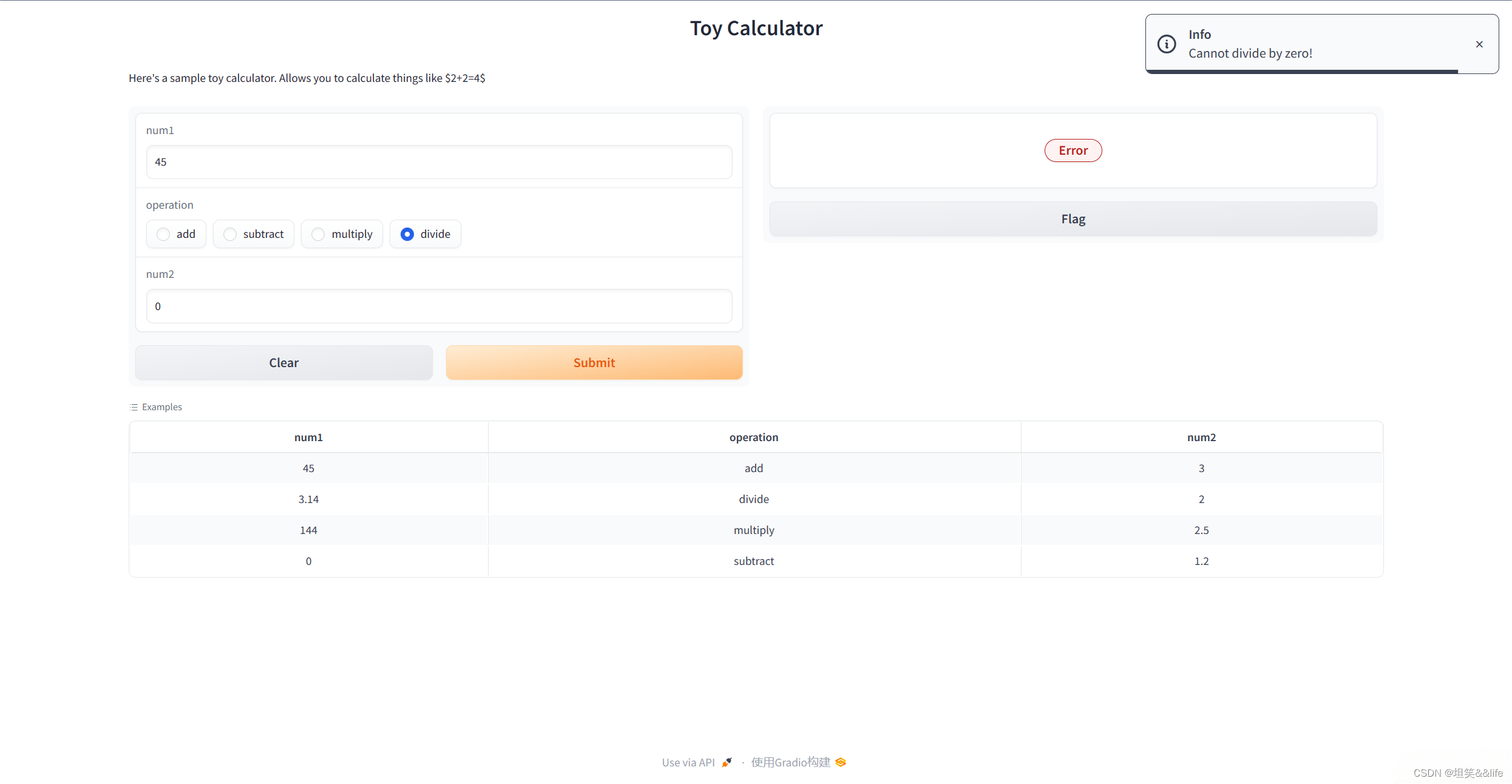
Task: Click the Toy Calculator page title
Action: (755, 28)
